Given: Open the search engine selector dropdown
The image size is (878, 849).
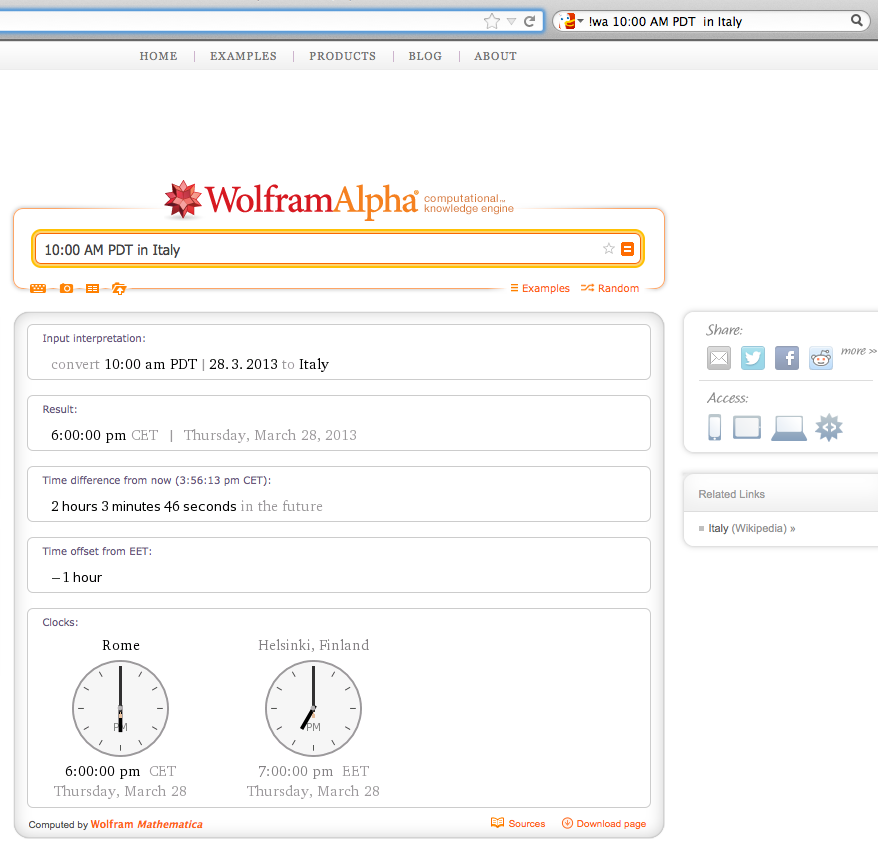Looking at the screenshot, I should click(572, 21).
